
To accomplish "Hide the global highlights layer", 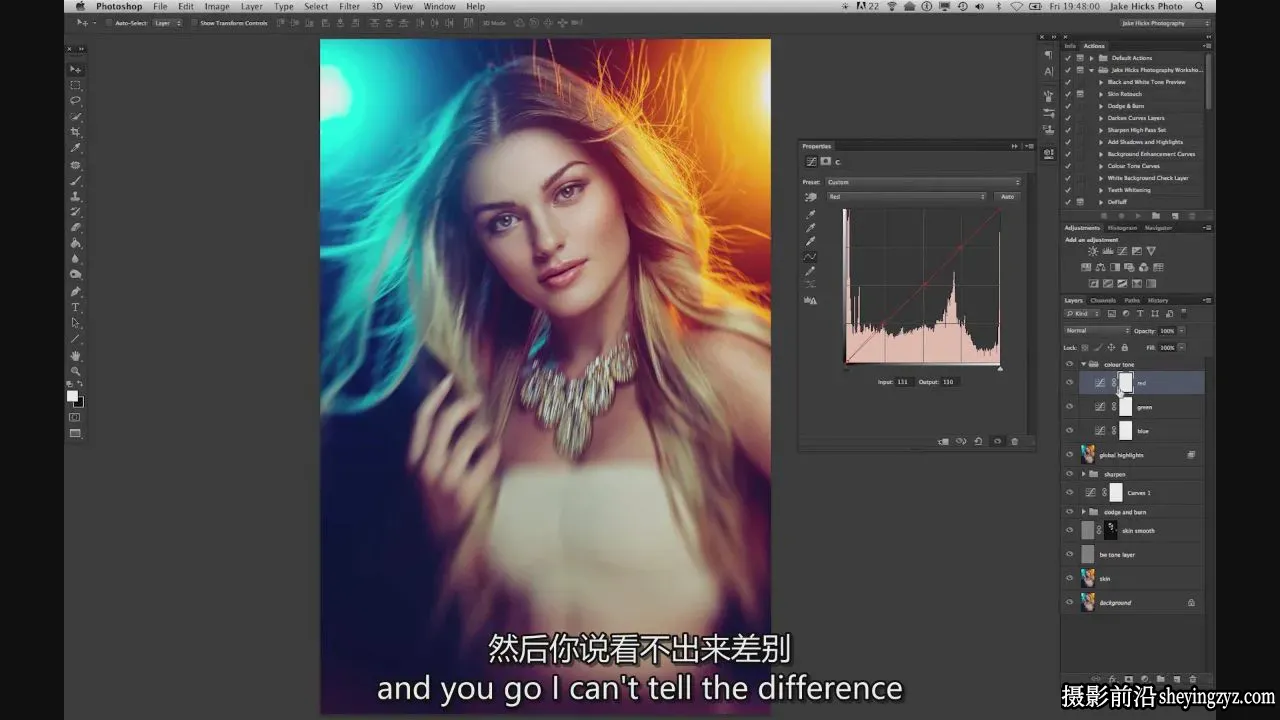I will coord(1069,455).
